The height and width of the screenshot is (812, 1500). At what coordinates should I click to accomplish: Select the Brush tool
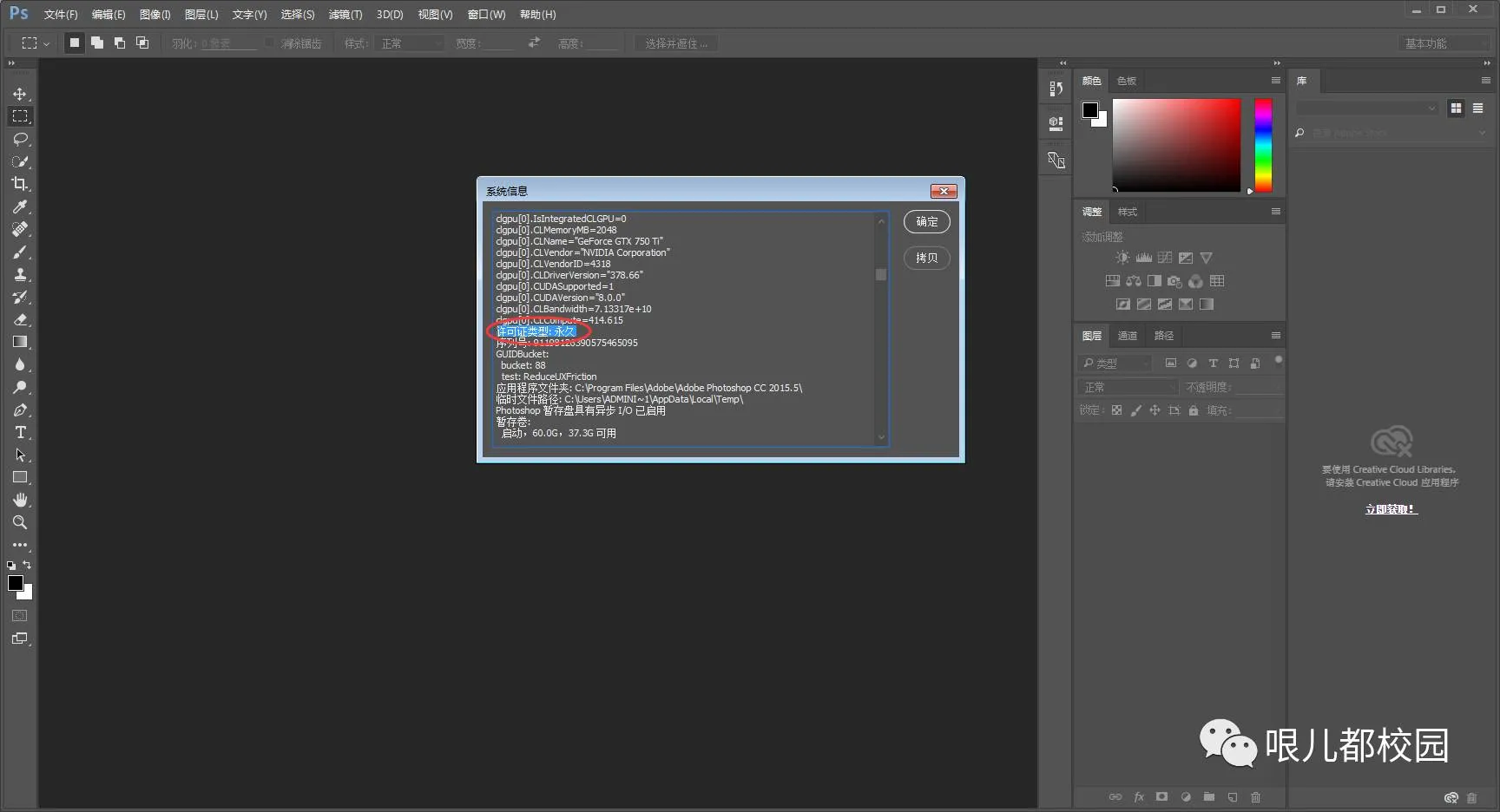click(x=20, y=252)
